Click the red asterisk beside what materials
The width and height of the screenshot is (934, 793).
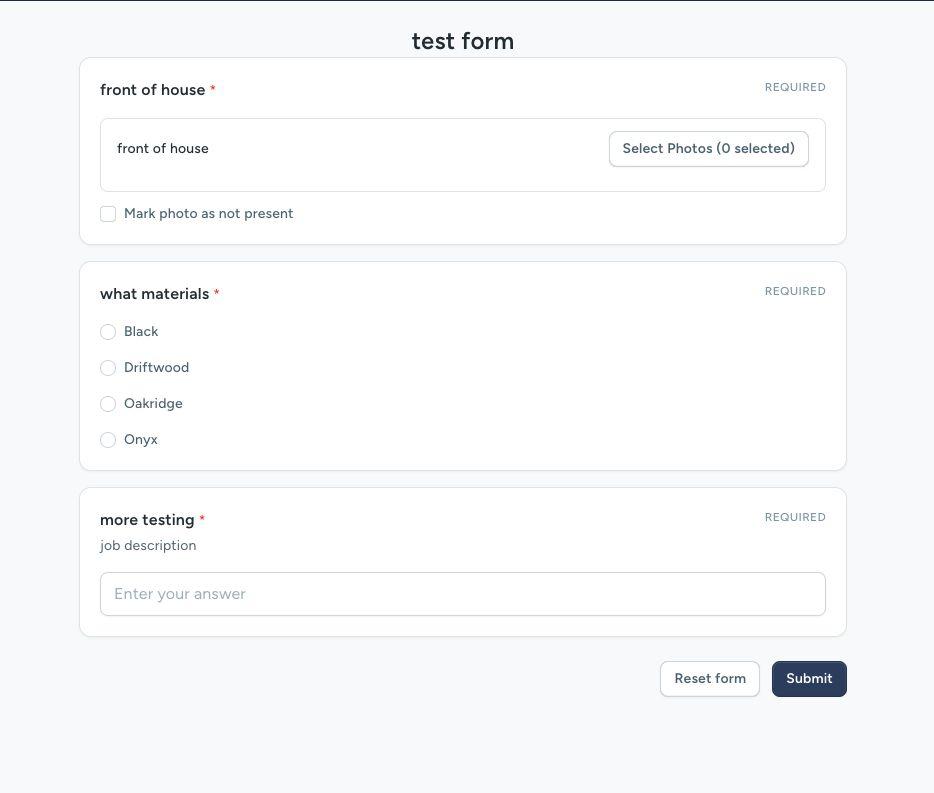point(217,293)
